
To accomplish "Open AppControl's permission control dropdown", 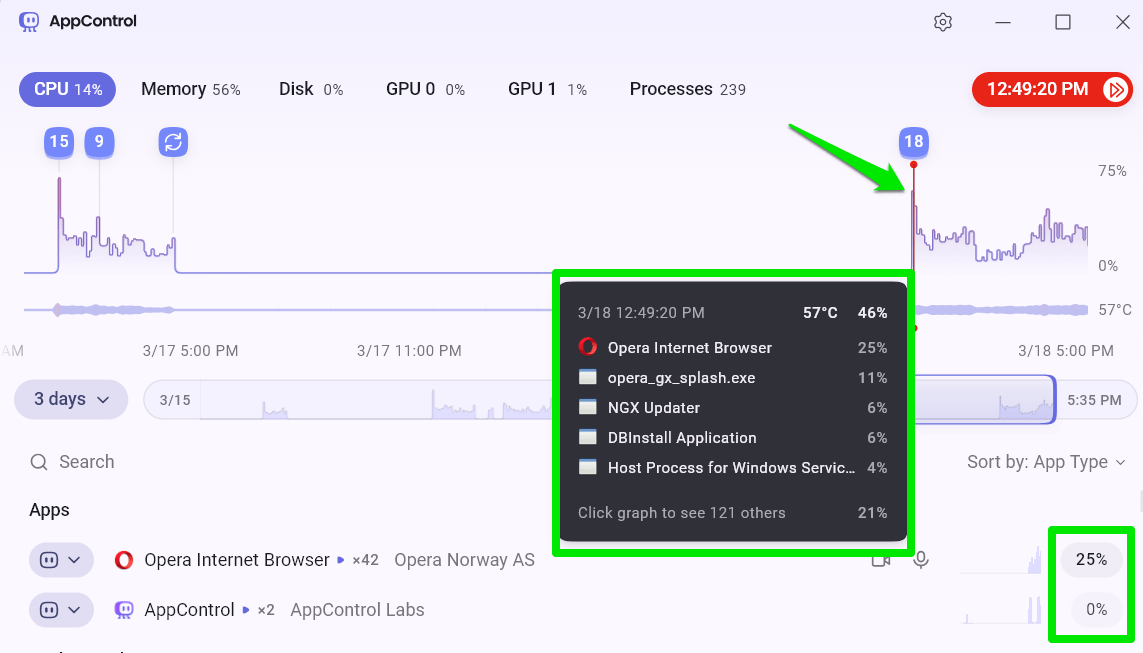I will coord(61,610).
